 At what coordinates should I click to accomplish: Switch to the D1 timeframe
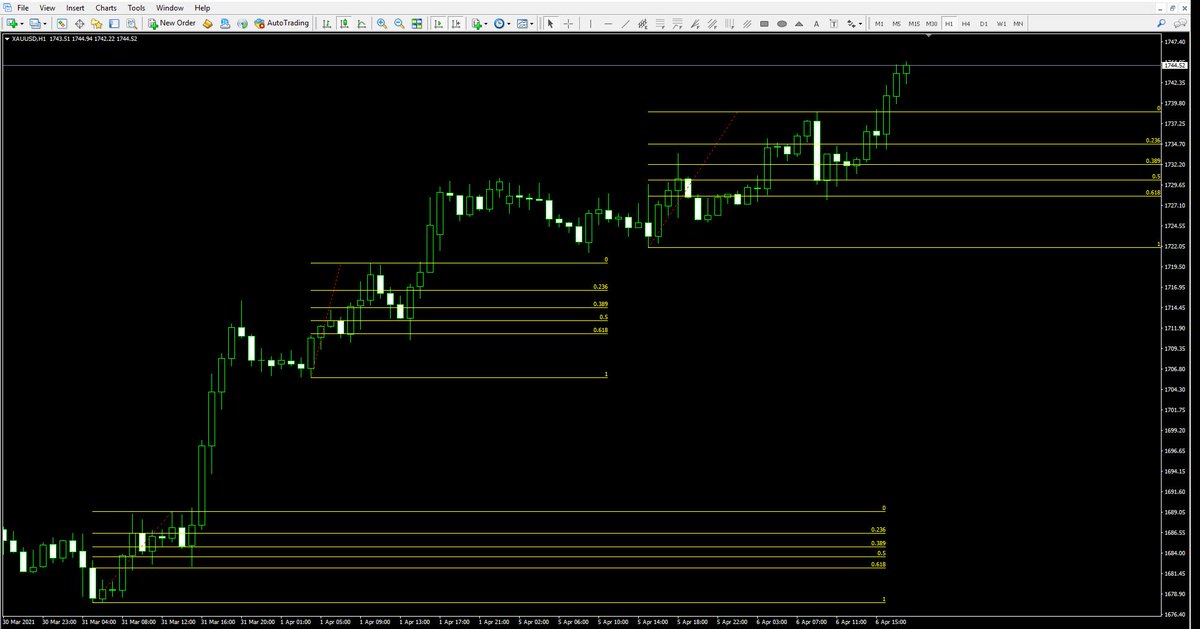(x=983, y=23)
